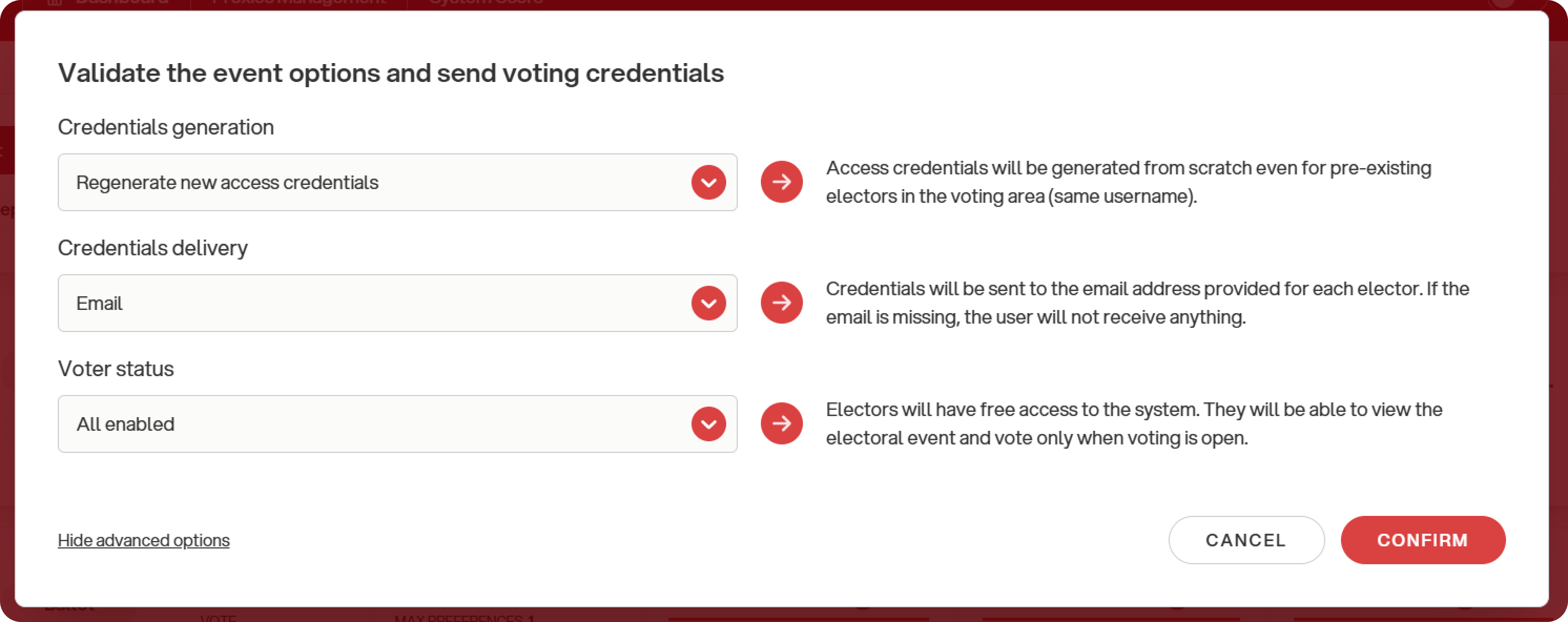Confirm sending voting credentials

[1422, 541]
